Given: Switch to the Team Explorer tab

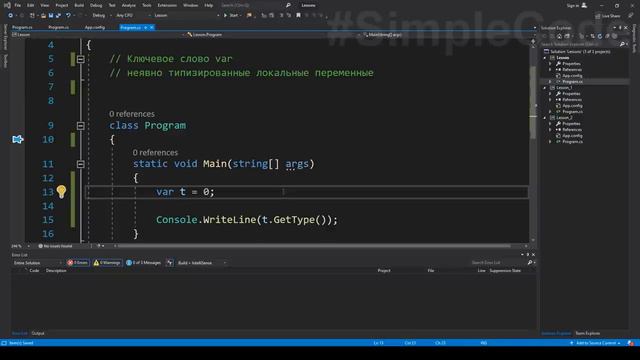Looking at the screenshot, I should [588, 333].
